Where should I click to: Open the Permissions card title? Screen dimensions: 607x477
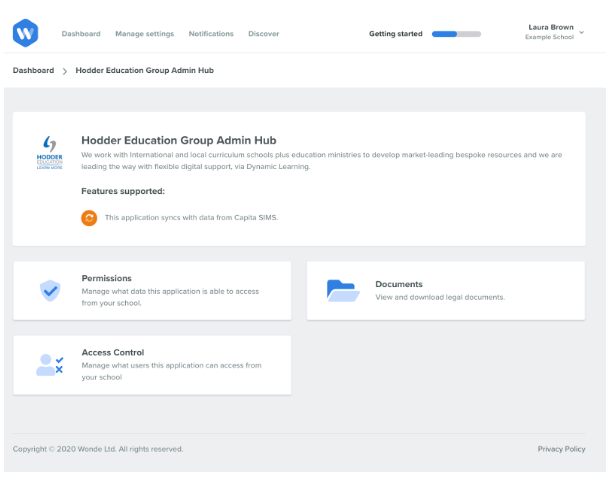tap(106, 278)
